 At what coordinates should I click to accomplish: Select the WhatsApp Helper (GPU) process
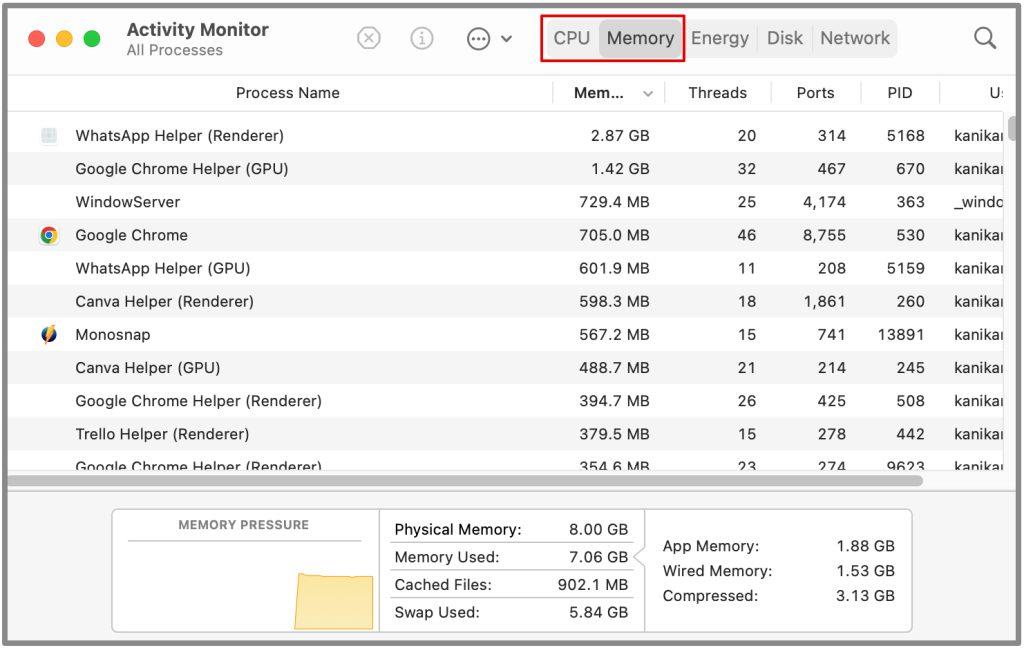pos(163,268)
